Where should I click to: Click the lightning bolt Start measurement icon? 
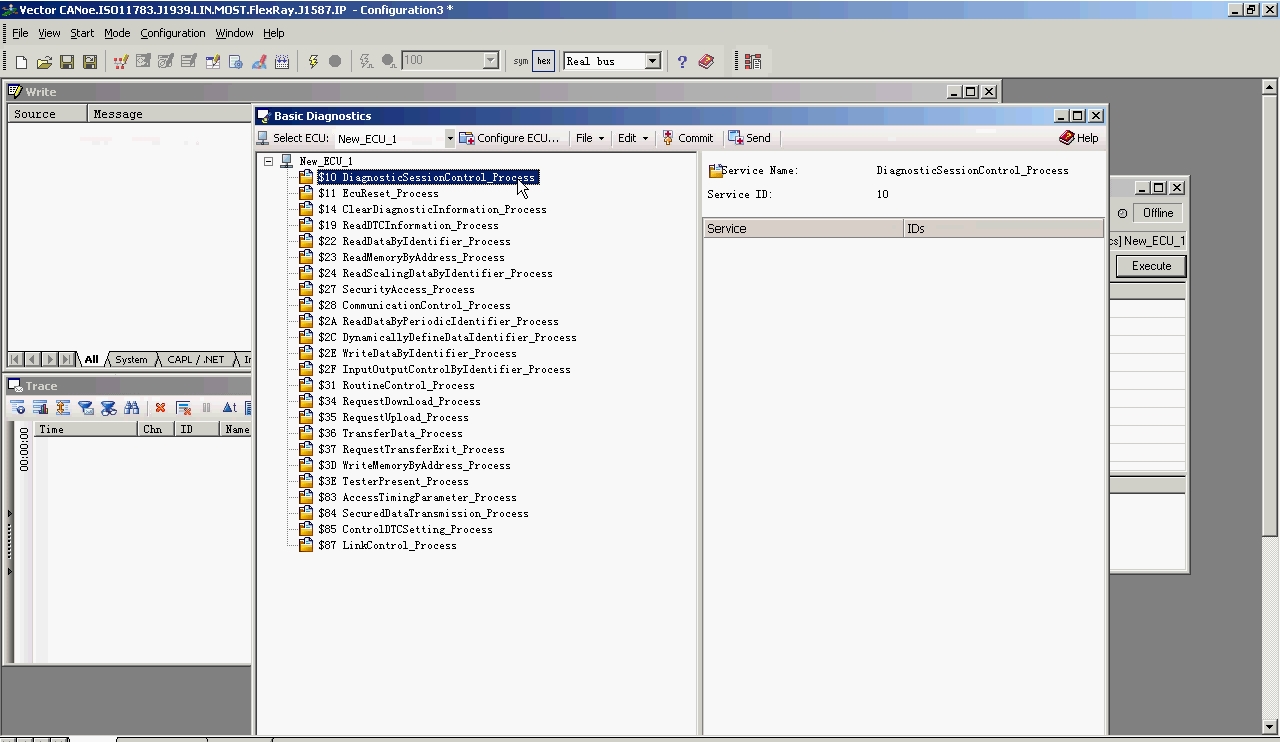(313, 61)
